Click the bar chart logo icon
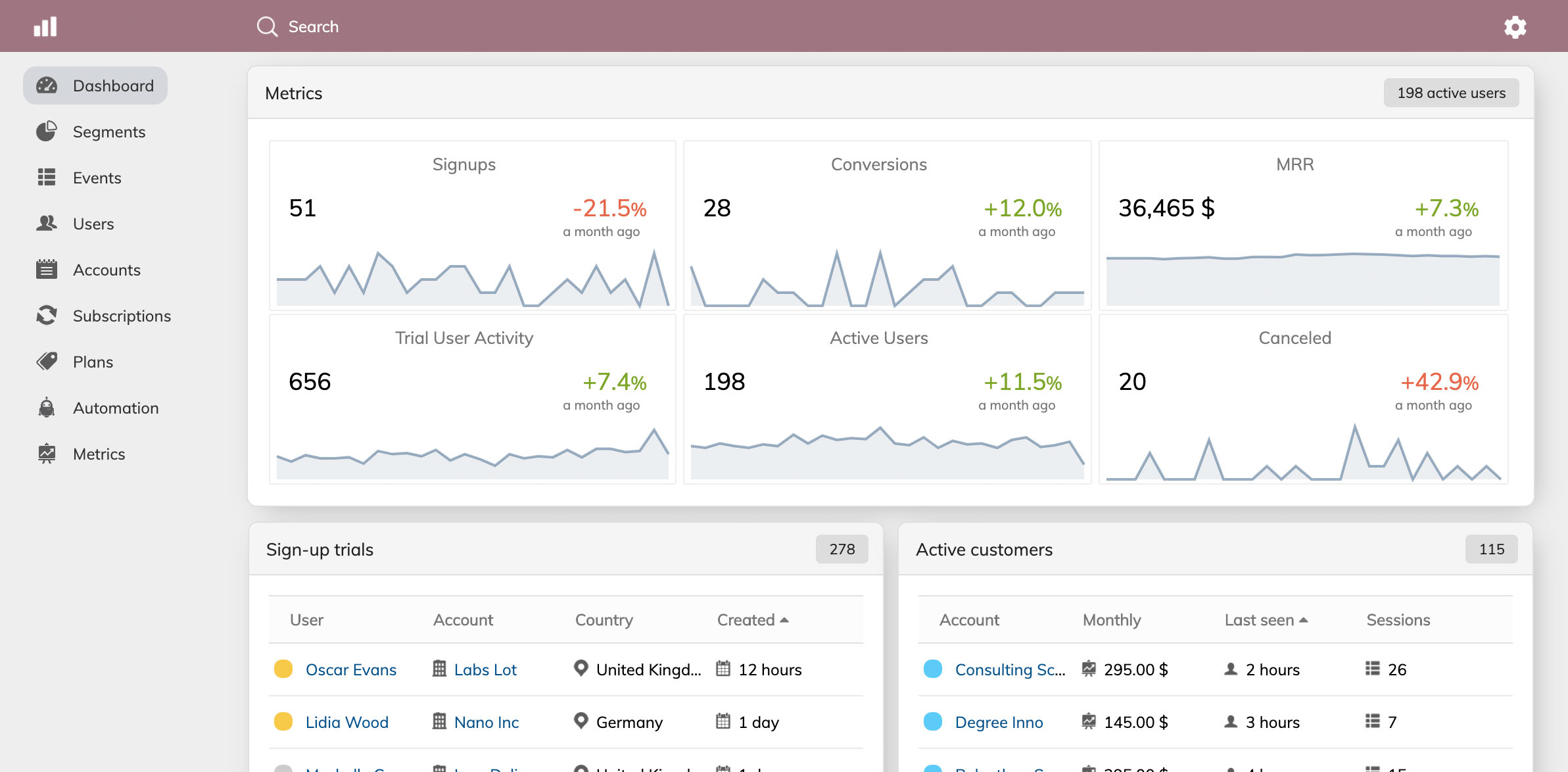This screenshot has height=772, width=1568. pos(45,27)
